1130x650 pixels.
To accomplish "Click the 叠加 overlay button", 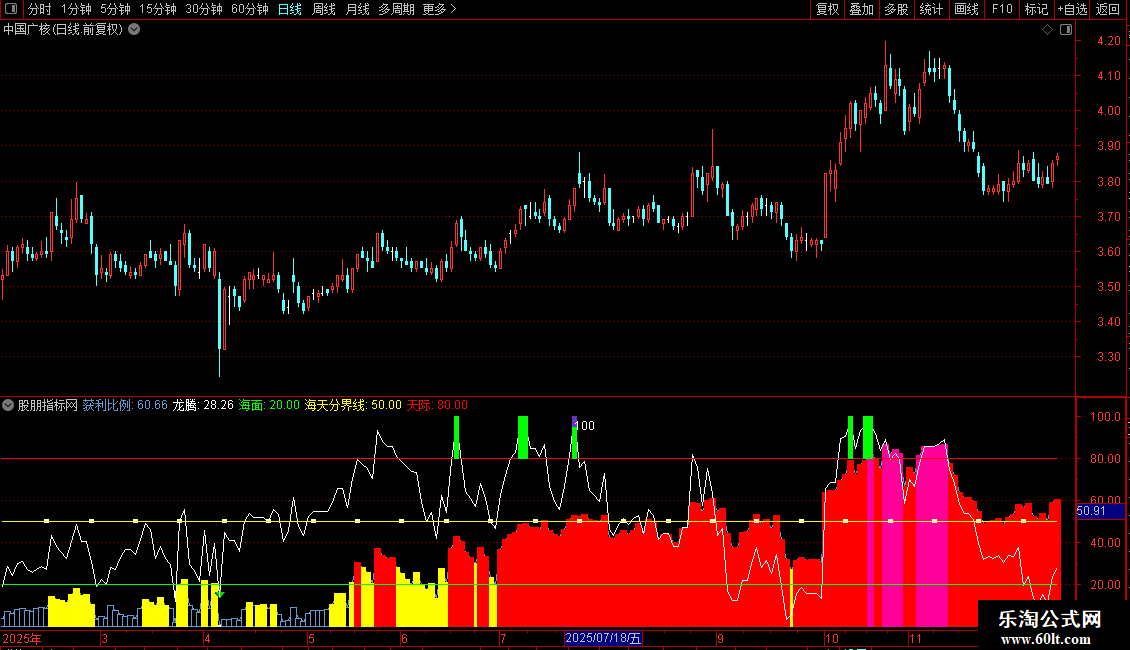I will 862,9.
